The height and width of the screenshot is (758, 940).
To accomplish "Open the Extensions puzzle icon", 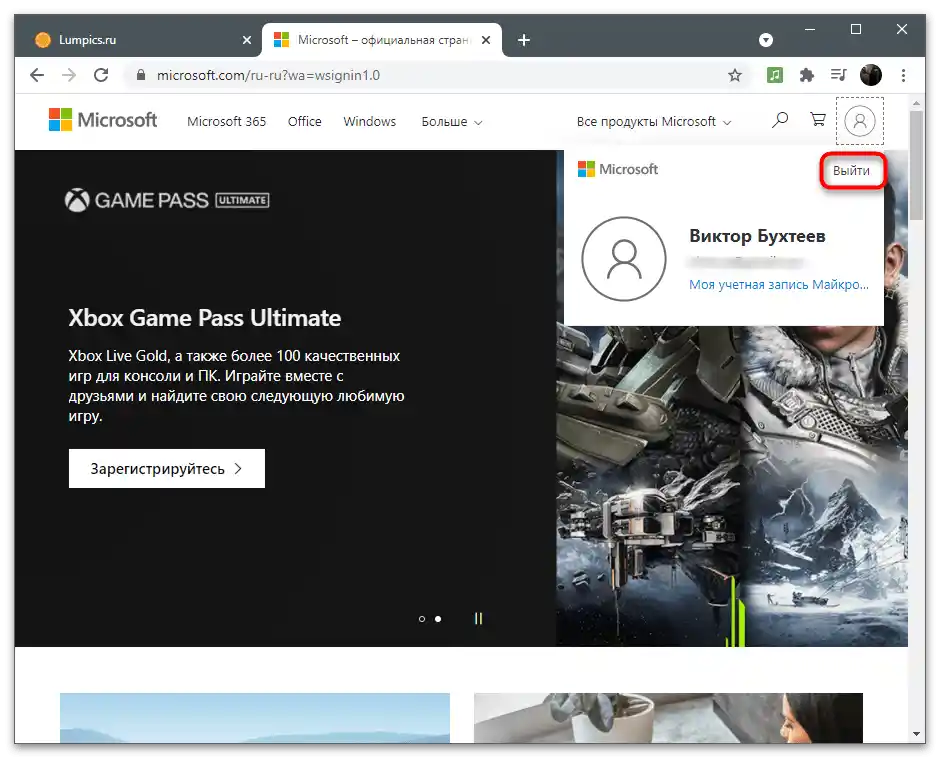I will coord(807,75).
